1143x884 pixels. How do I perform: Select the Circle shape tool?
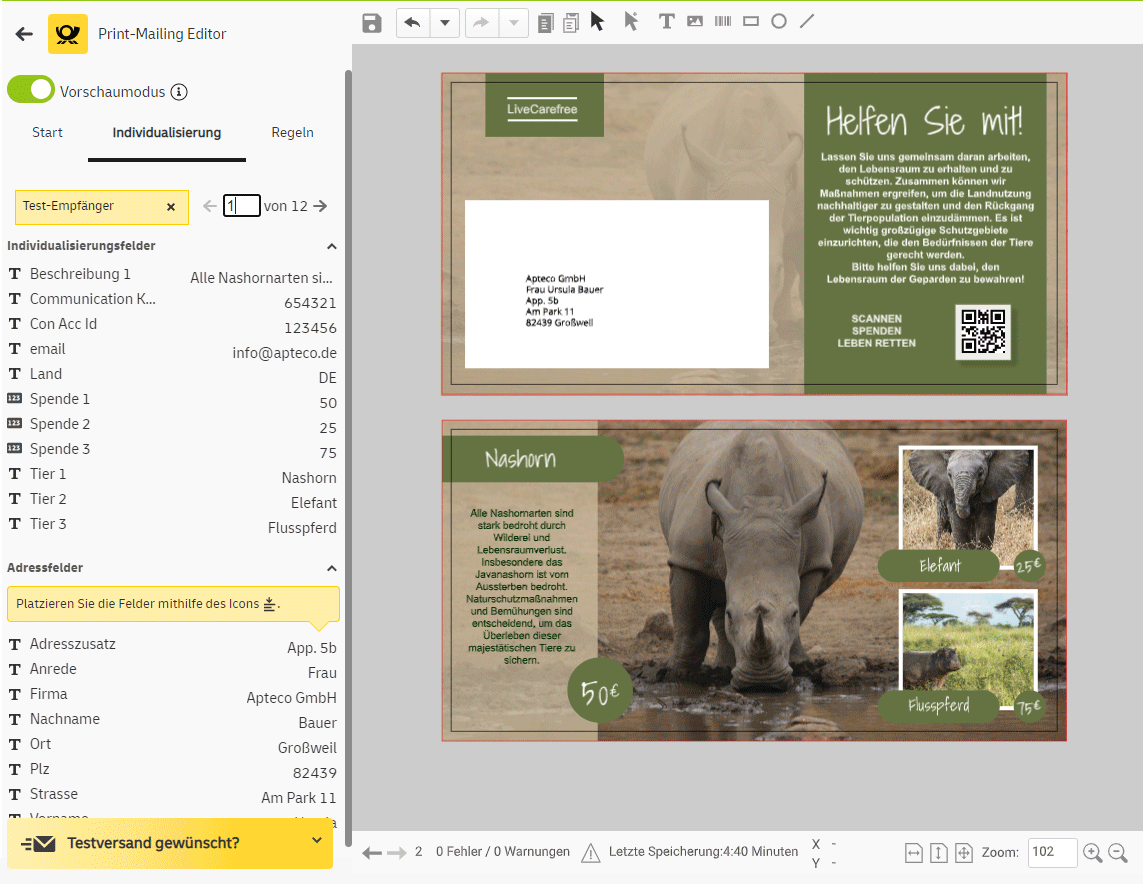coord(779,21)
